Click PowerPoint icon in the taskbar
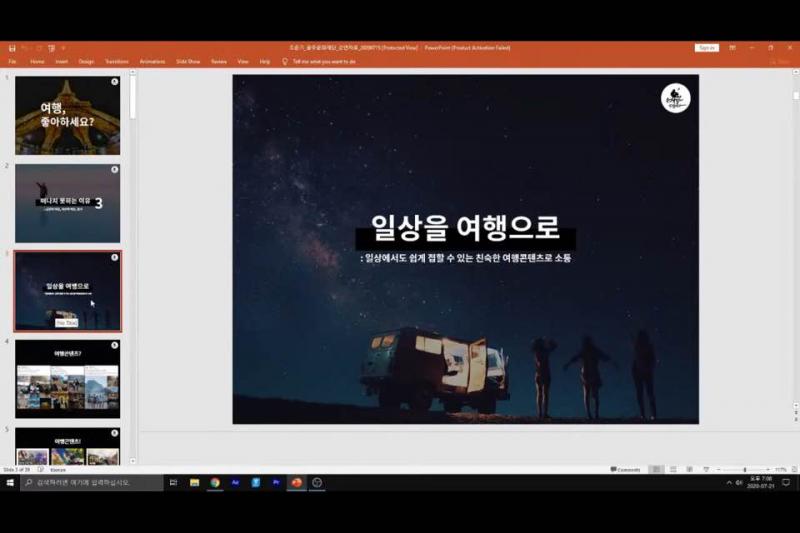The height and width of the screenshot is (533, 800). point(296,483)
